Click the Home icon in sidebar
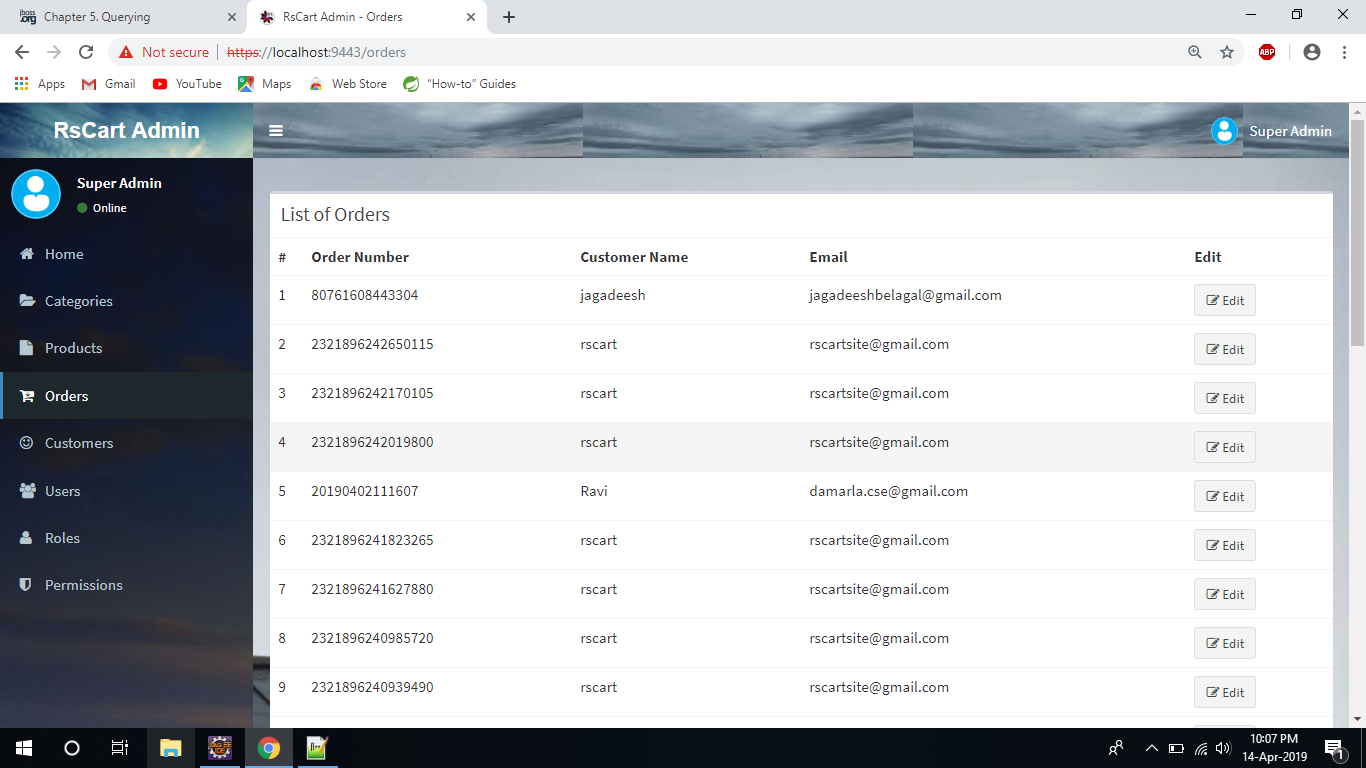Viewport: 1366px width, 768px height. tap(27, 254)
